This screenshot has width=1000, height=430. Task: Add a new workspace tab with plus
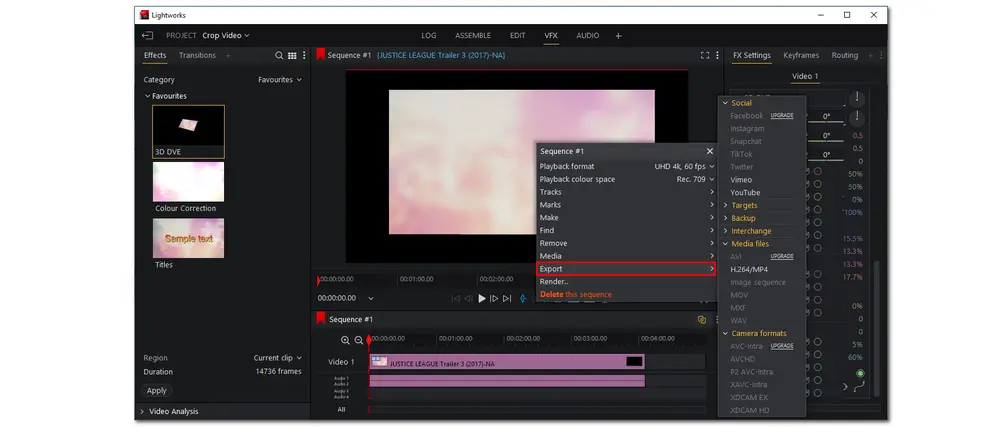click(x=618, y=36)
